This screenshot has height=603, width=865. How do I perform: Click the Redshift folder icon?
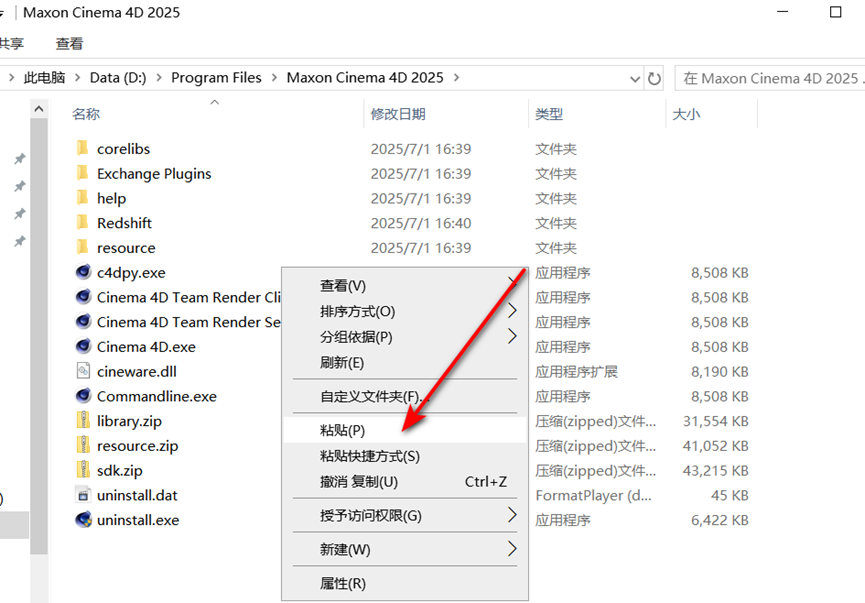82,222
